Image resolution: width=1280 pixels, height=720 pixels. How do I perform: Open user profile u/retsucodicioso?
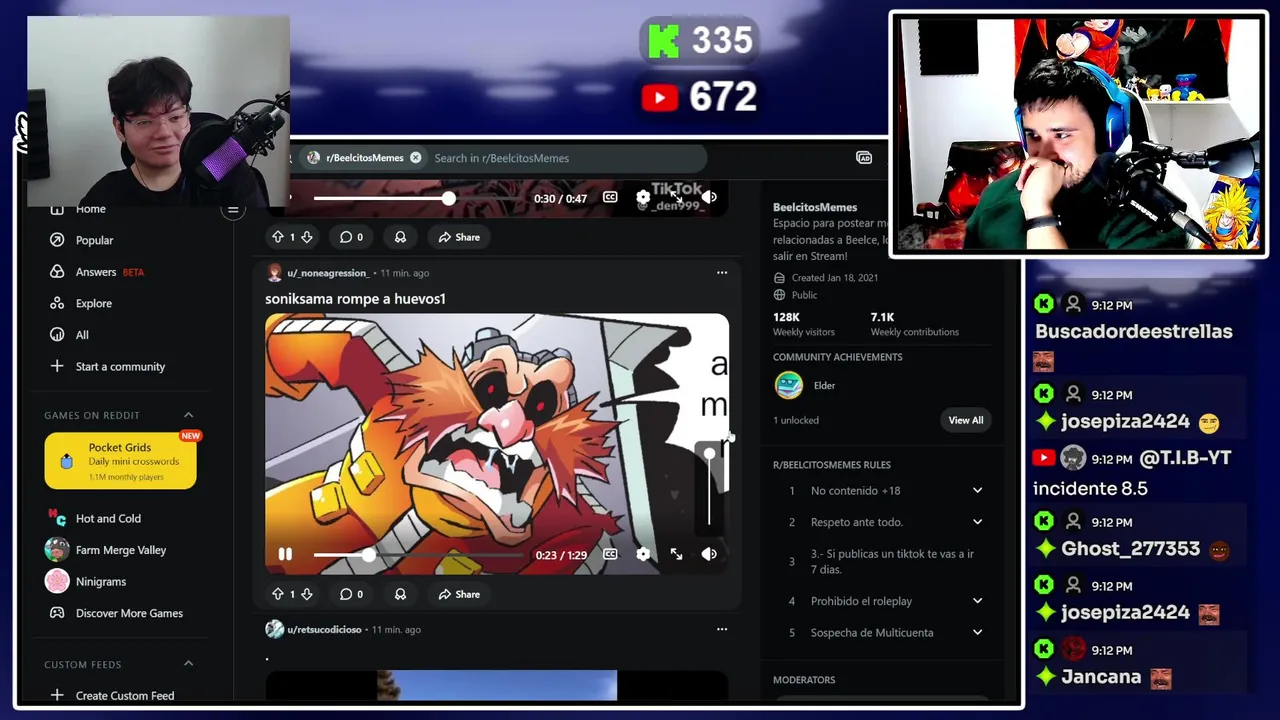[x=324, y=630]
